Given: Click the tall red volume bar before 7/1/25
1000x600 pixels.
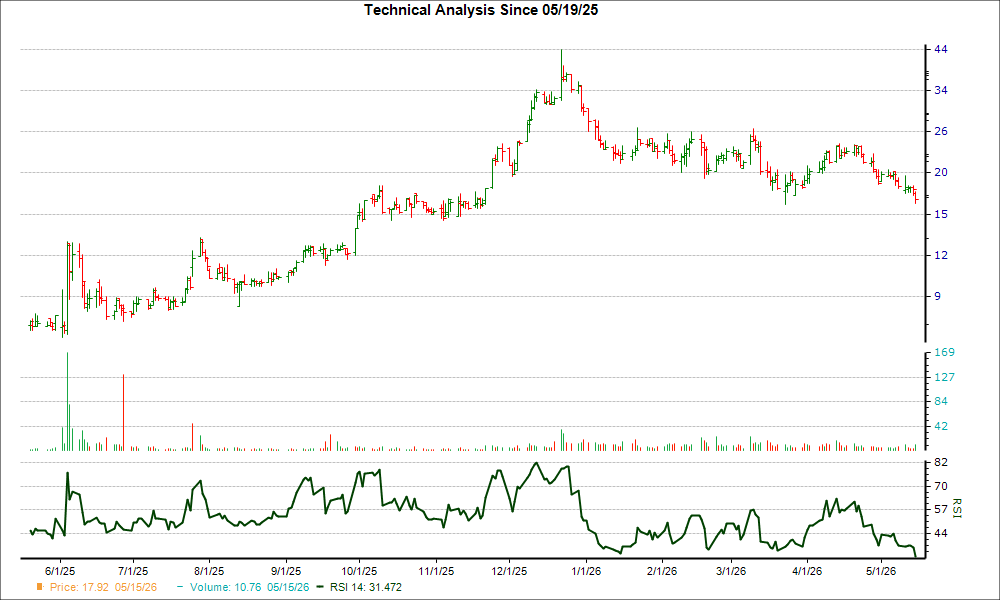Looking at the screenshot, I should click(123, 413).
